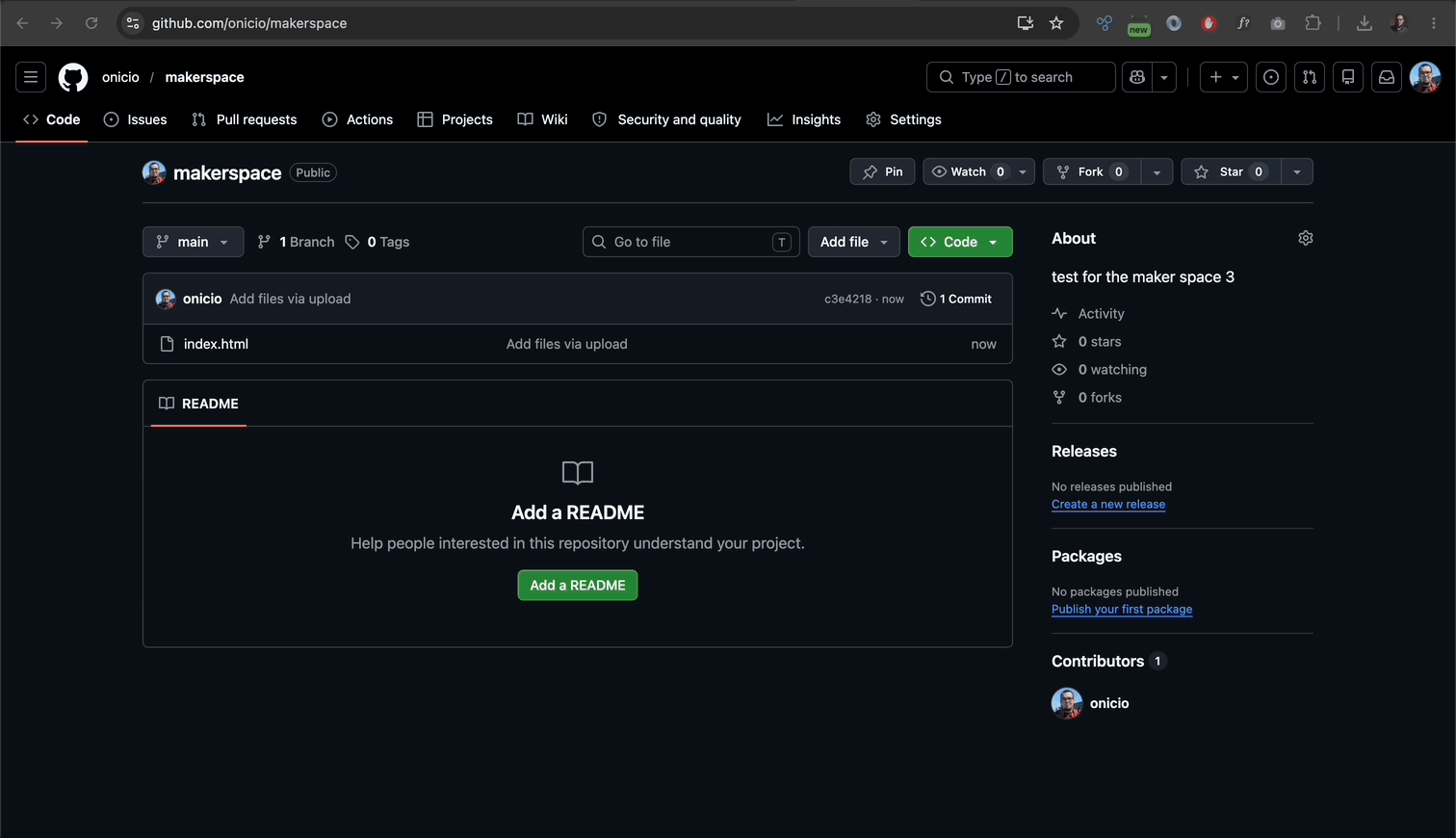Open repository Settings tab
1456x838 pixels.
click(903, 119)
